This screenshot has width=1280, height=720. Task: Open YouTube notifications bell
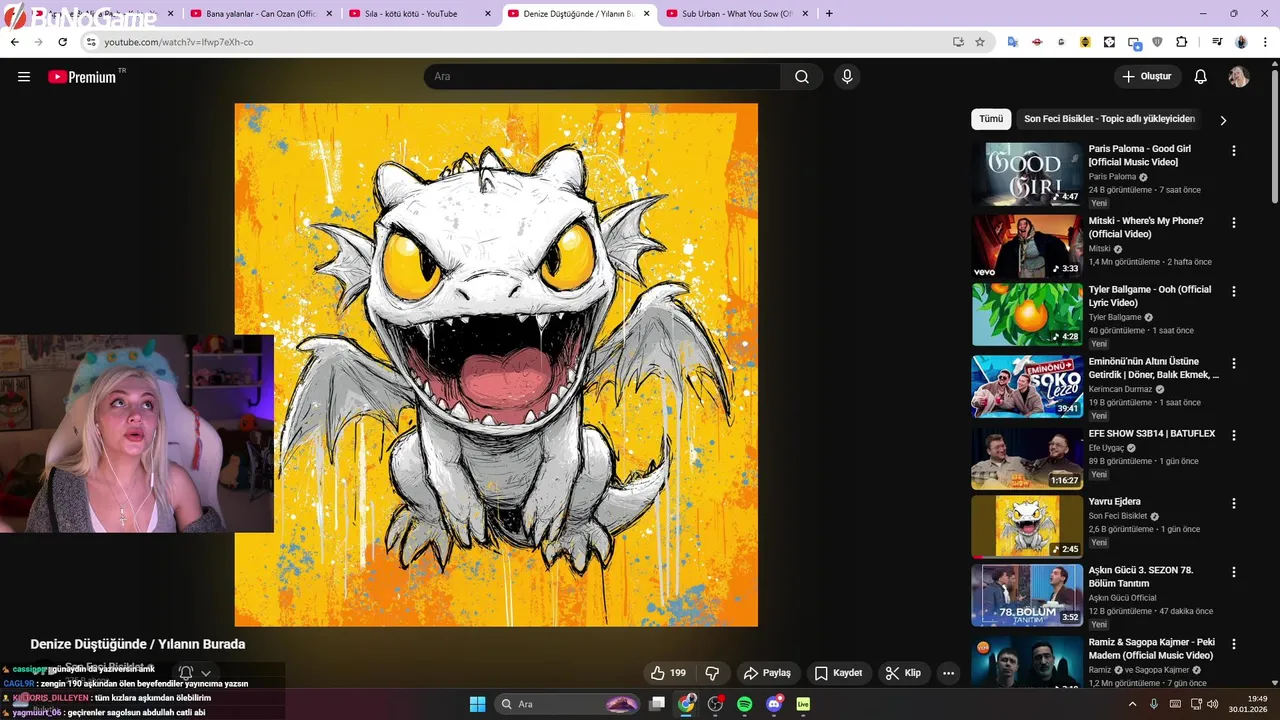click(x=1201, y=77)
